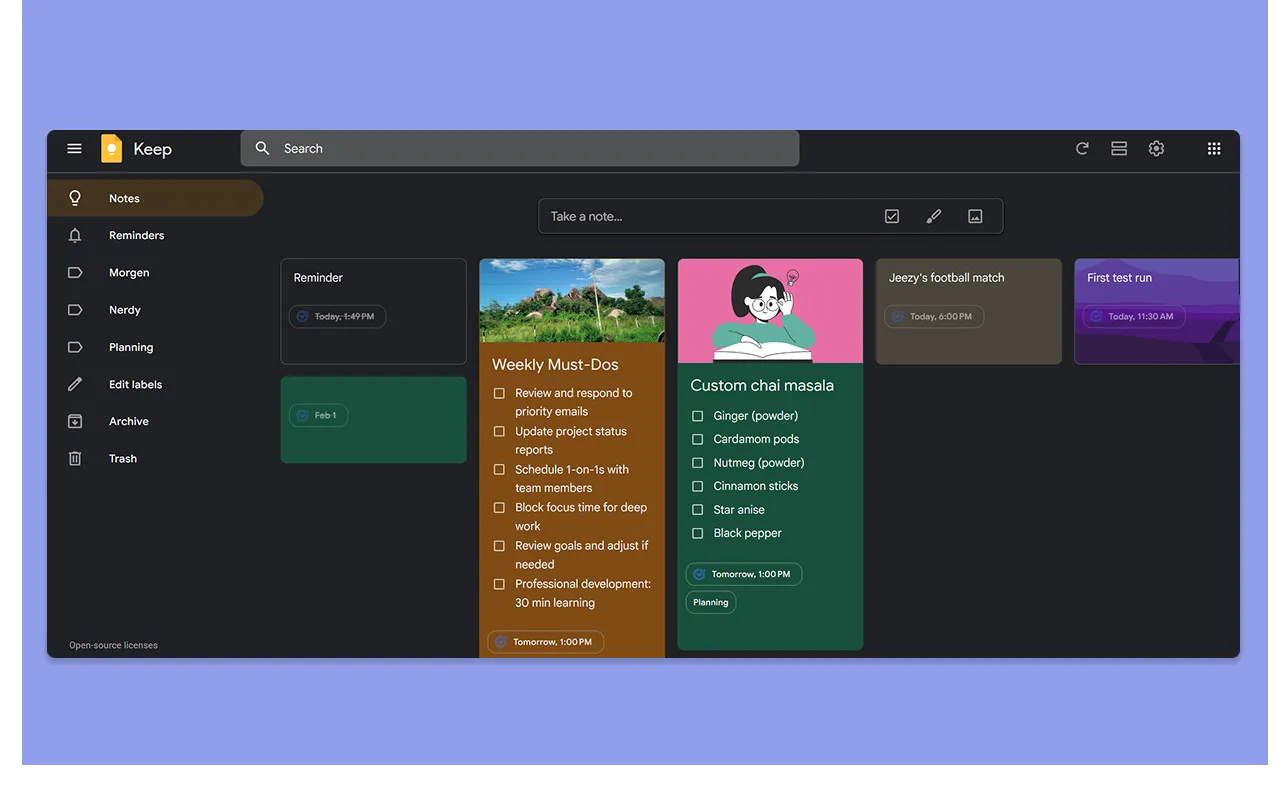The image size is (1288, 788).
Task: Open Keep settings gear
Action: tap(1156, 148)
